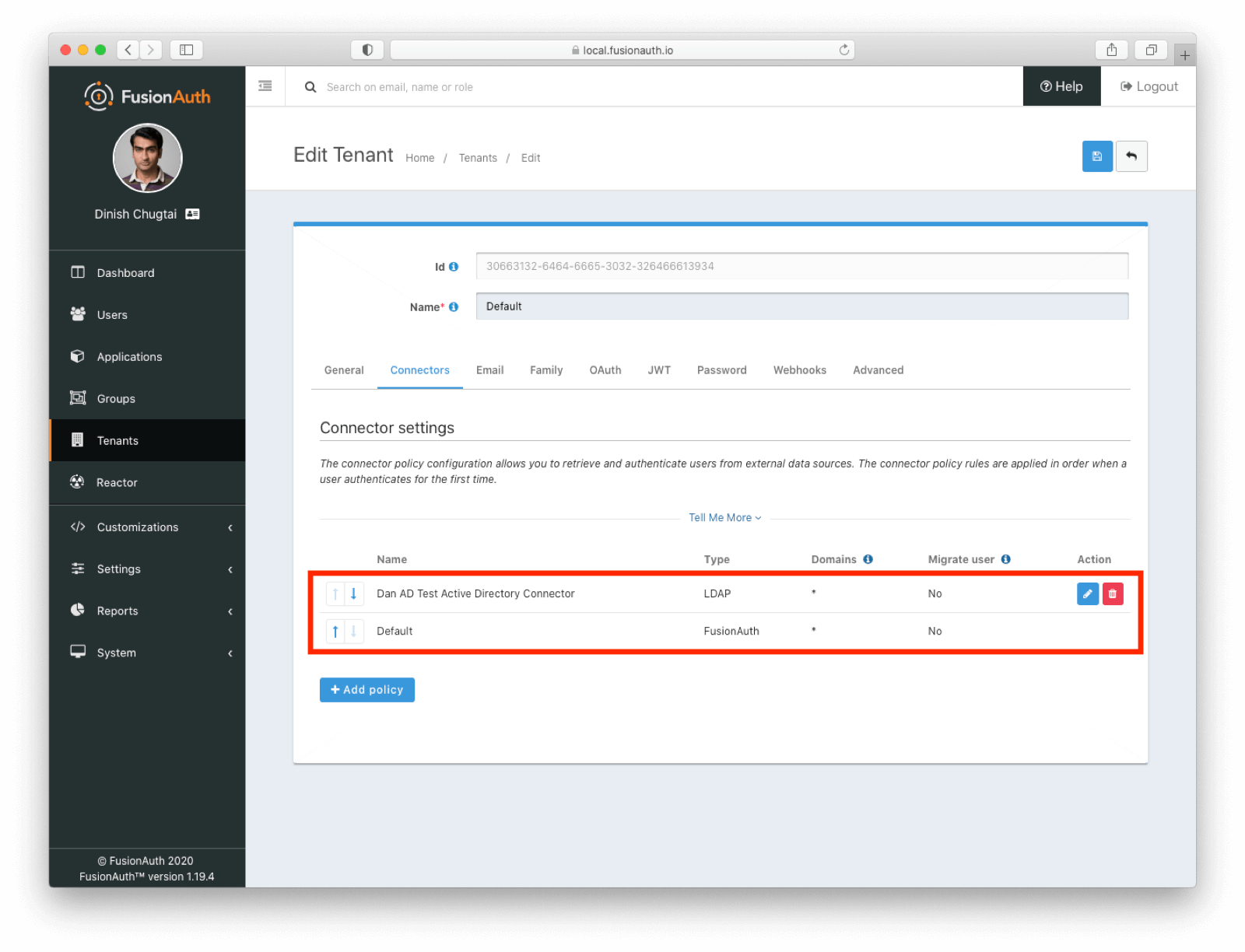Viewport: 1245px width, 952px height.
Task: Open the Family tab
Action: (546, 370)
